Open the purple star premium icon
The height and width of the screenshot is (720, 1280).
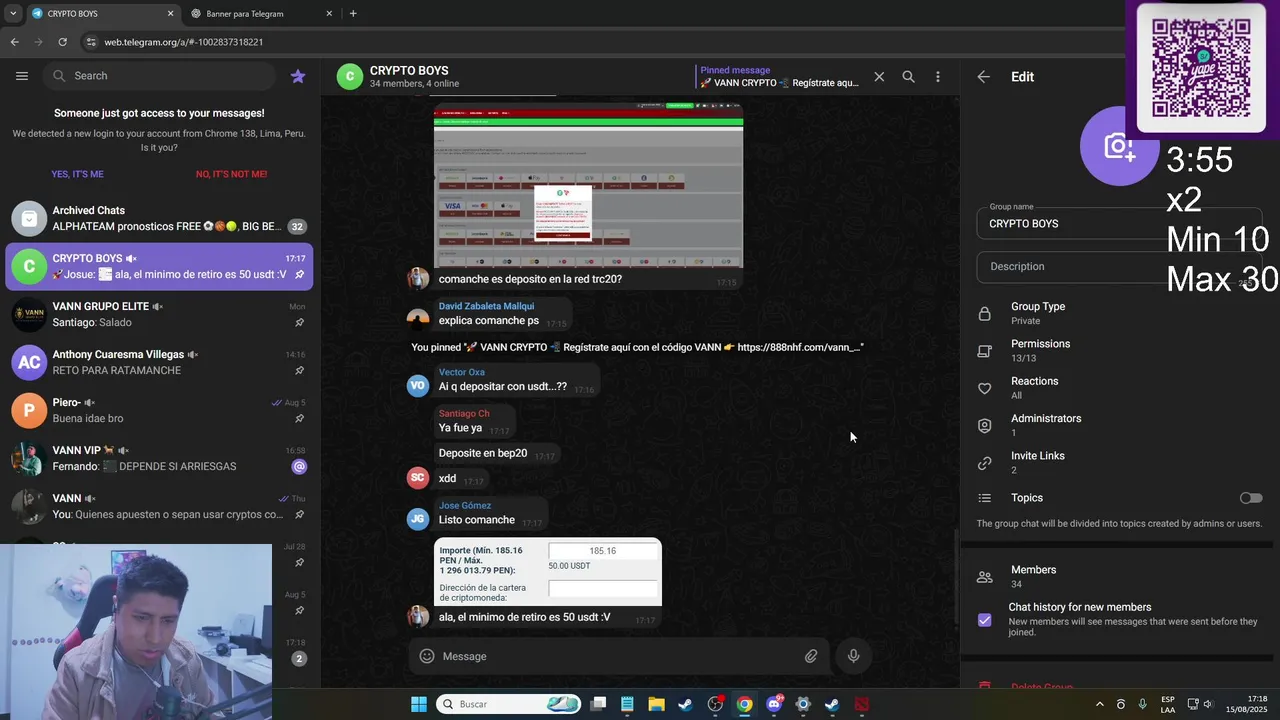tap(298, 76)
